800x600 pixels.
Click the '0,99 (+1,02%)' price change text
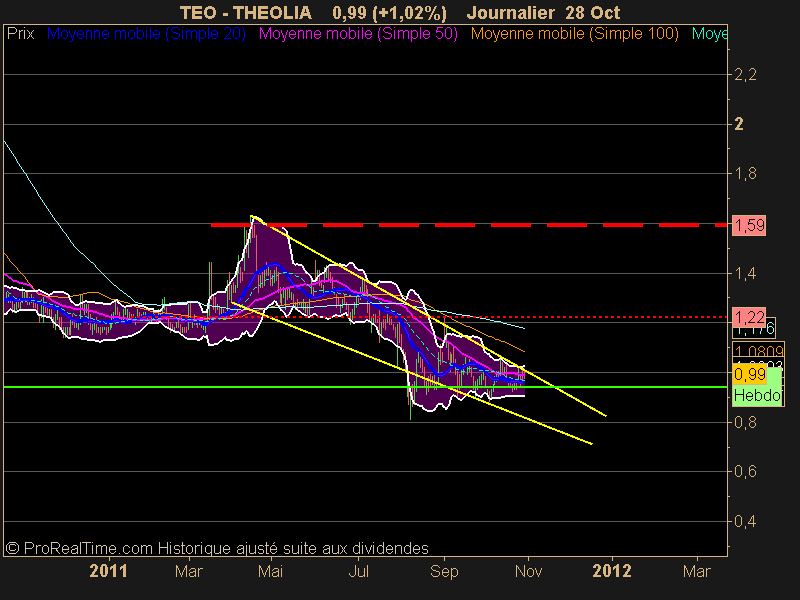[389, 13]
